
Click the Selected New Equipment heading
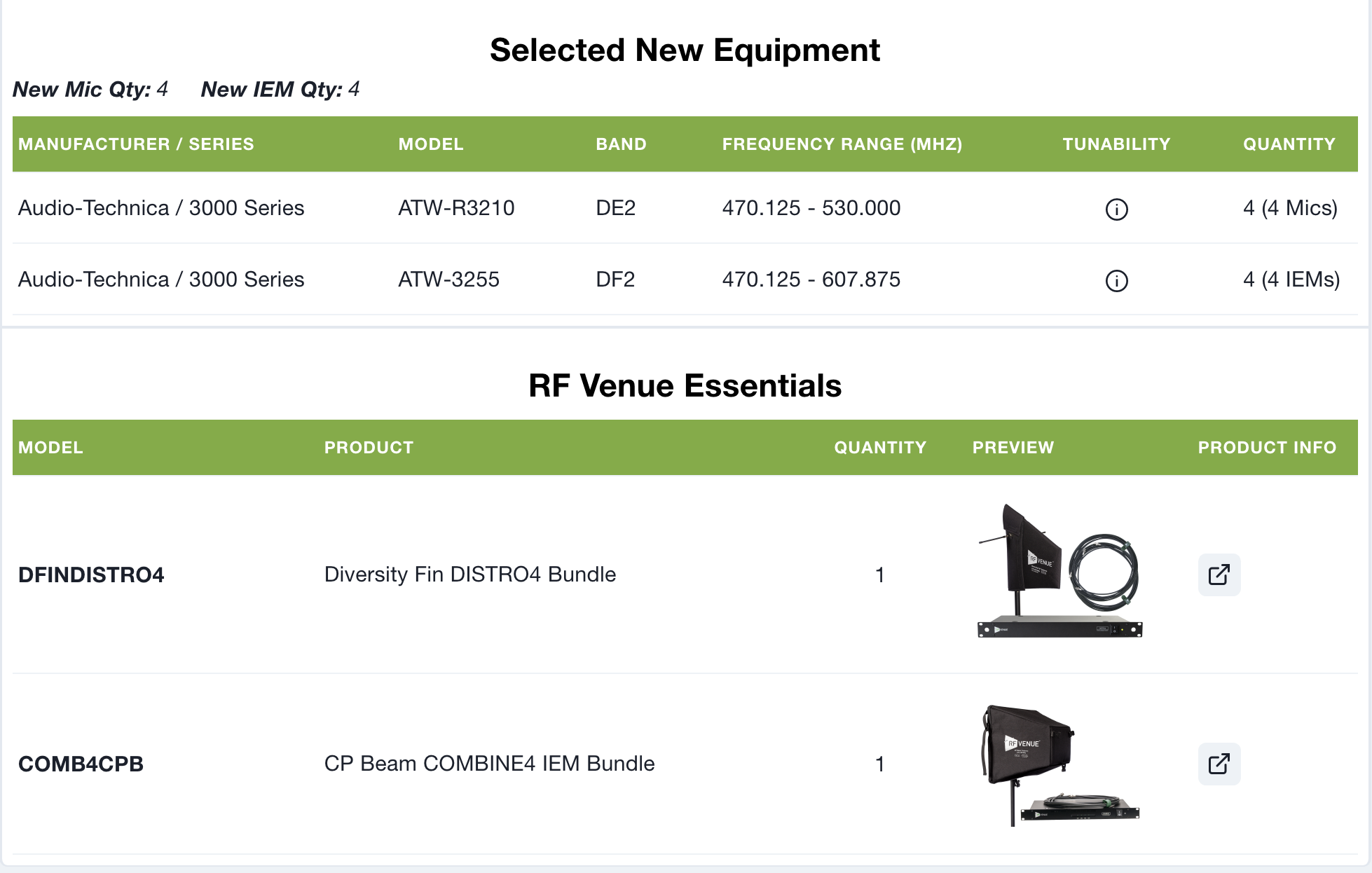685,50
